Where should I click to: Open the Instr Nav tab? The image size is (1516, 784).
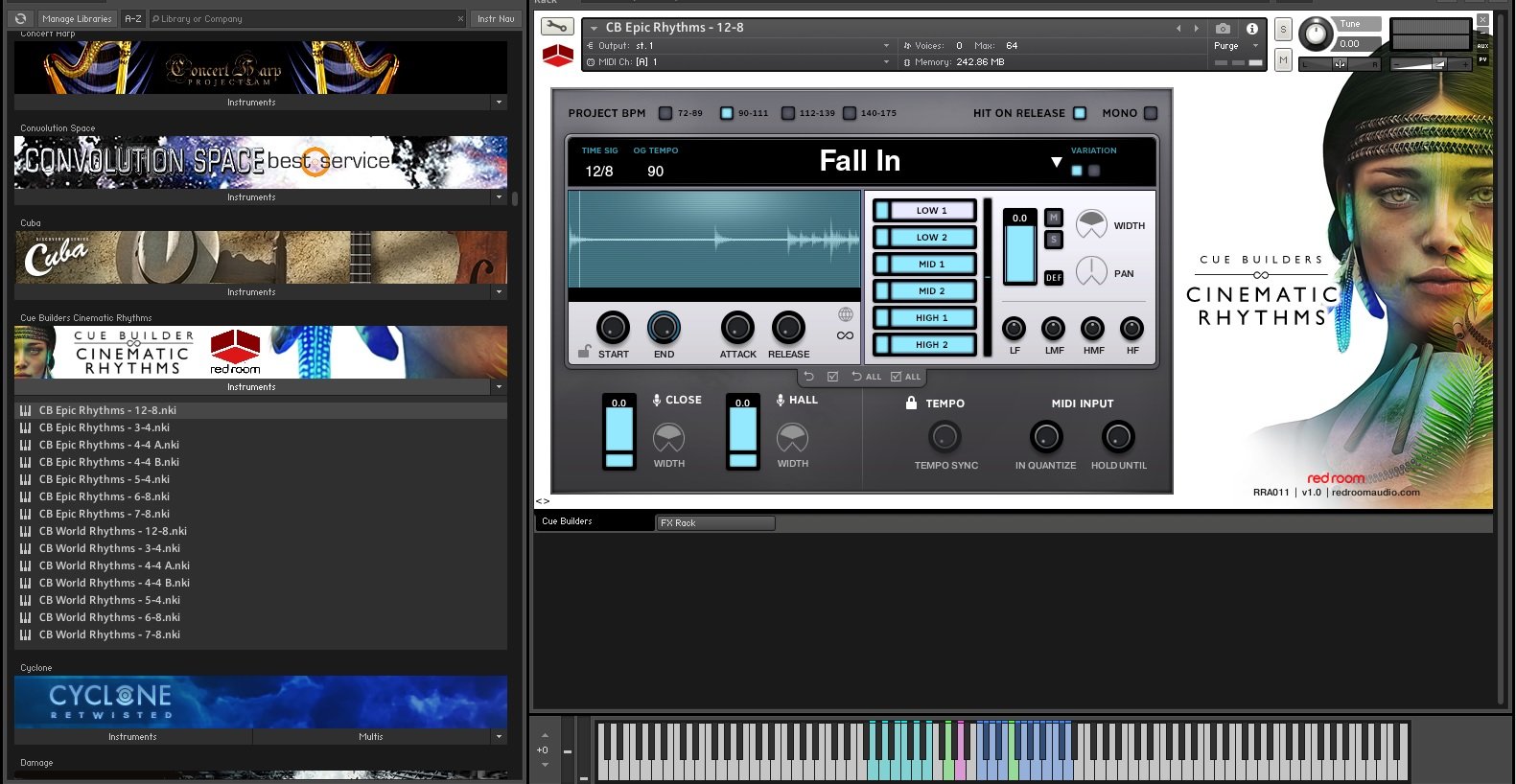(x=496, y=18)
